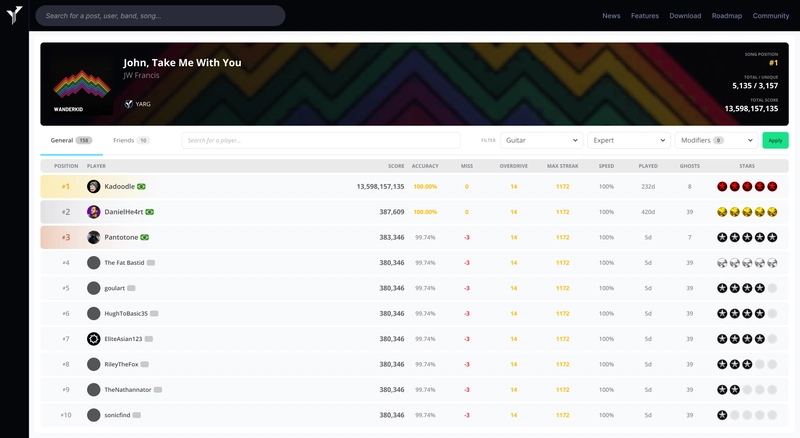Sort by the PLAYED column header
800x438 pixels.
648,166
